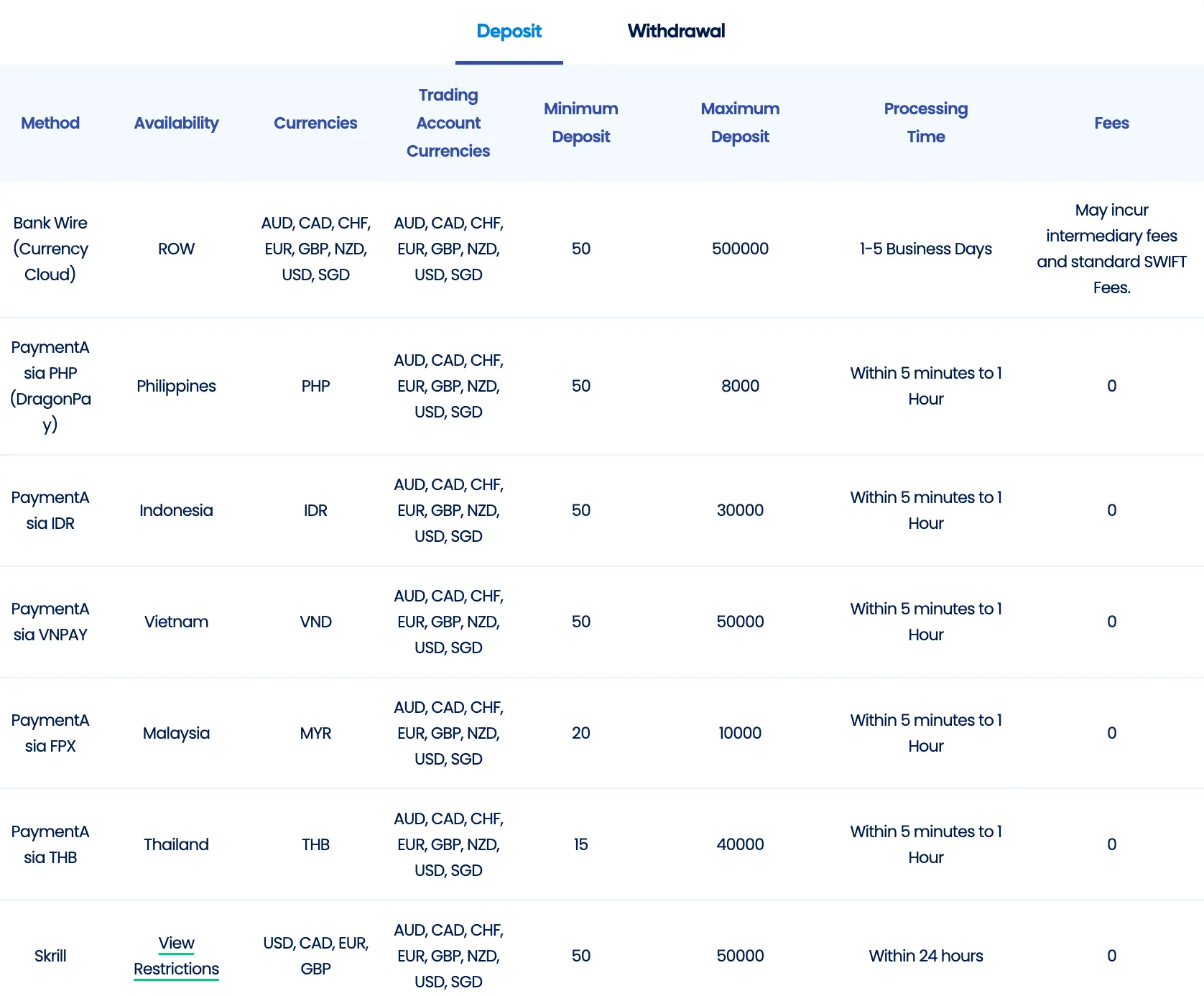This screenshot has height=996, width=1204.
Task: Click the minimum deposit value 15
Action: pos(580,844)
